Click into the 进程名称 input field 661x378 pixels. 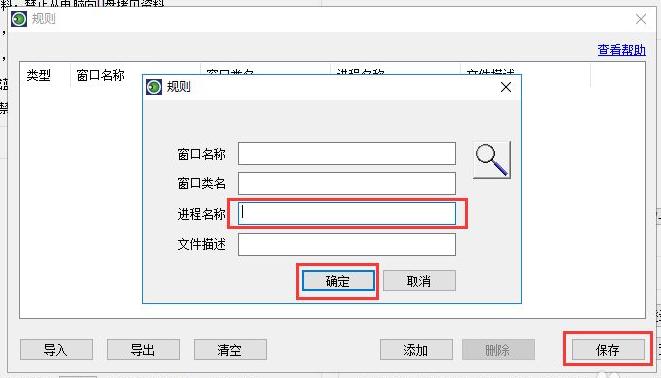coord(347,214)
